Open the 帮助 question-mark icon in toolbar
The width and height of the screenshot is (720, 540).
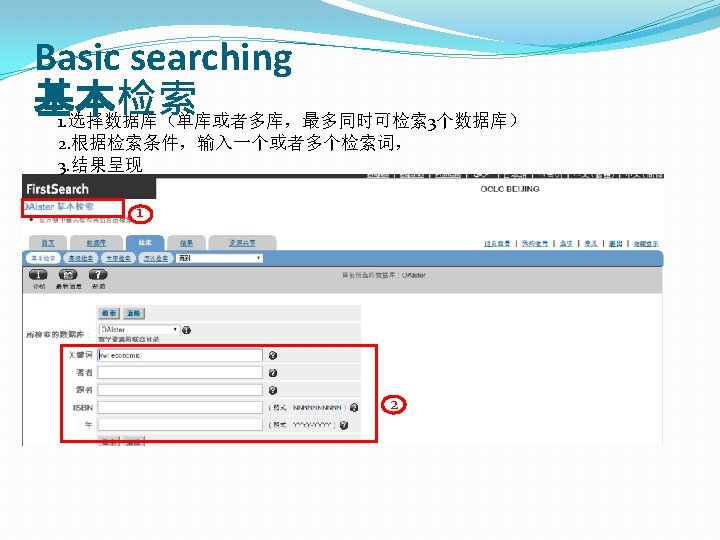click(98, 275)
